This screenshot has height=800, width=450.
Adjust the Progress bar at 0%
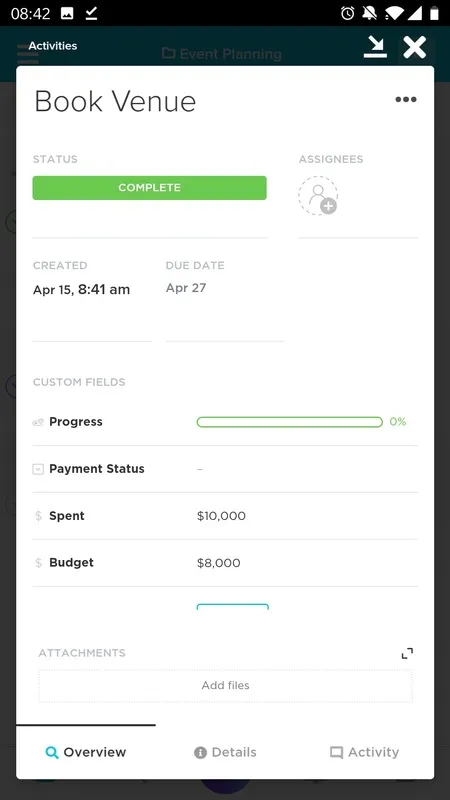(x=289, y=422)
